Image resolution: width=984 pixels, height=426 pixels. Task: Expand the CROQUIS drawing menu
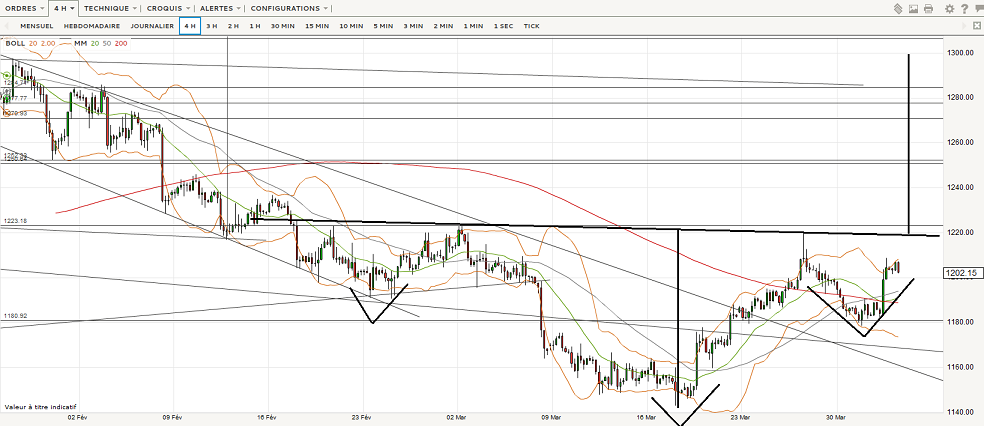pos(167,8)
